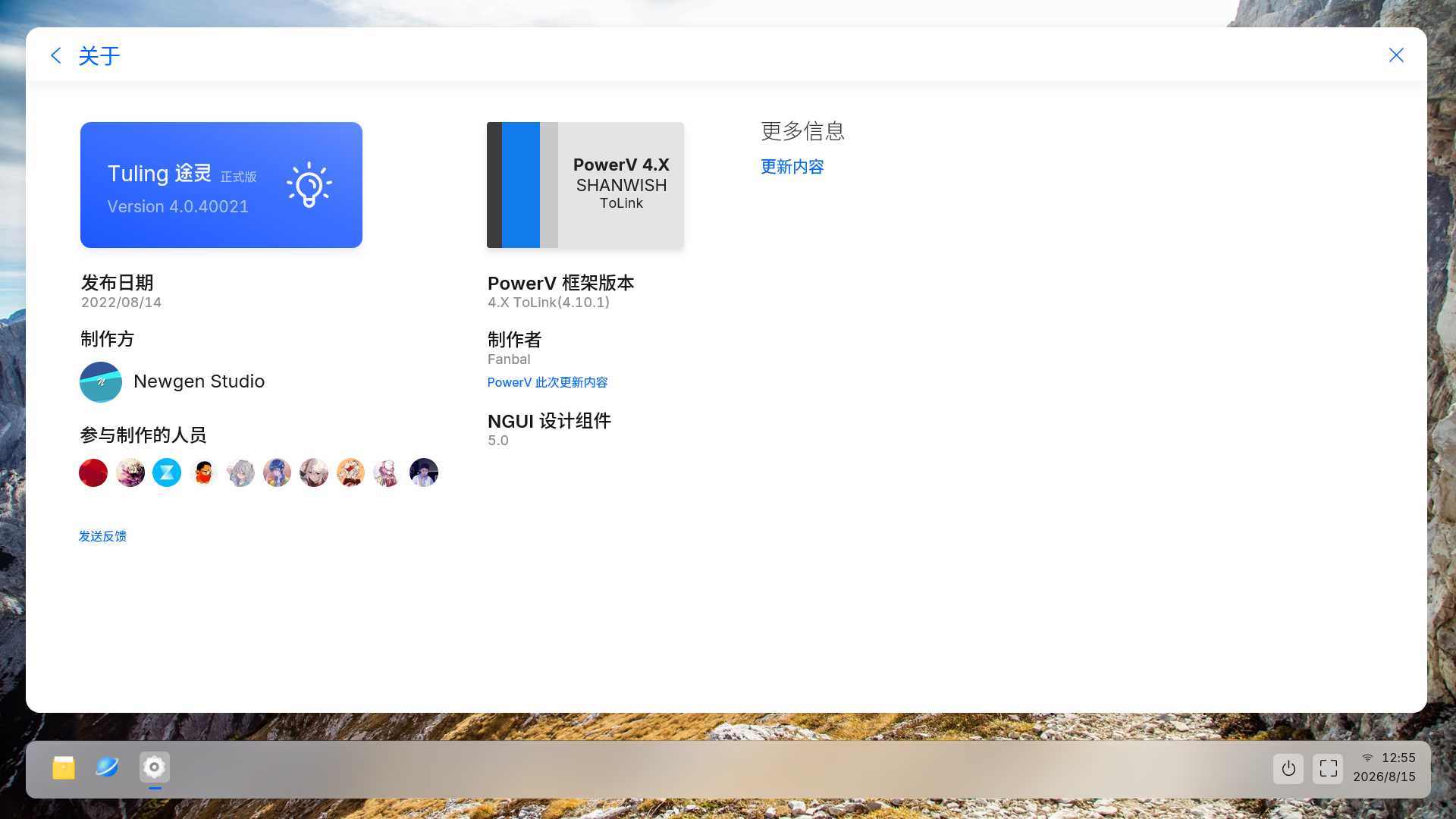
Task: Click the 更多信息 heading
Action: tap(802, 131)
